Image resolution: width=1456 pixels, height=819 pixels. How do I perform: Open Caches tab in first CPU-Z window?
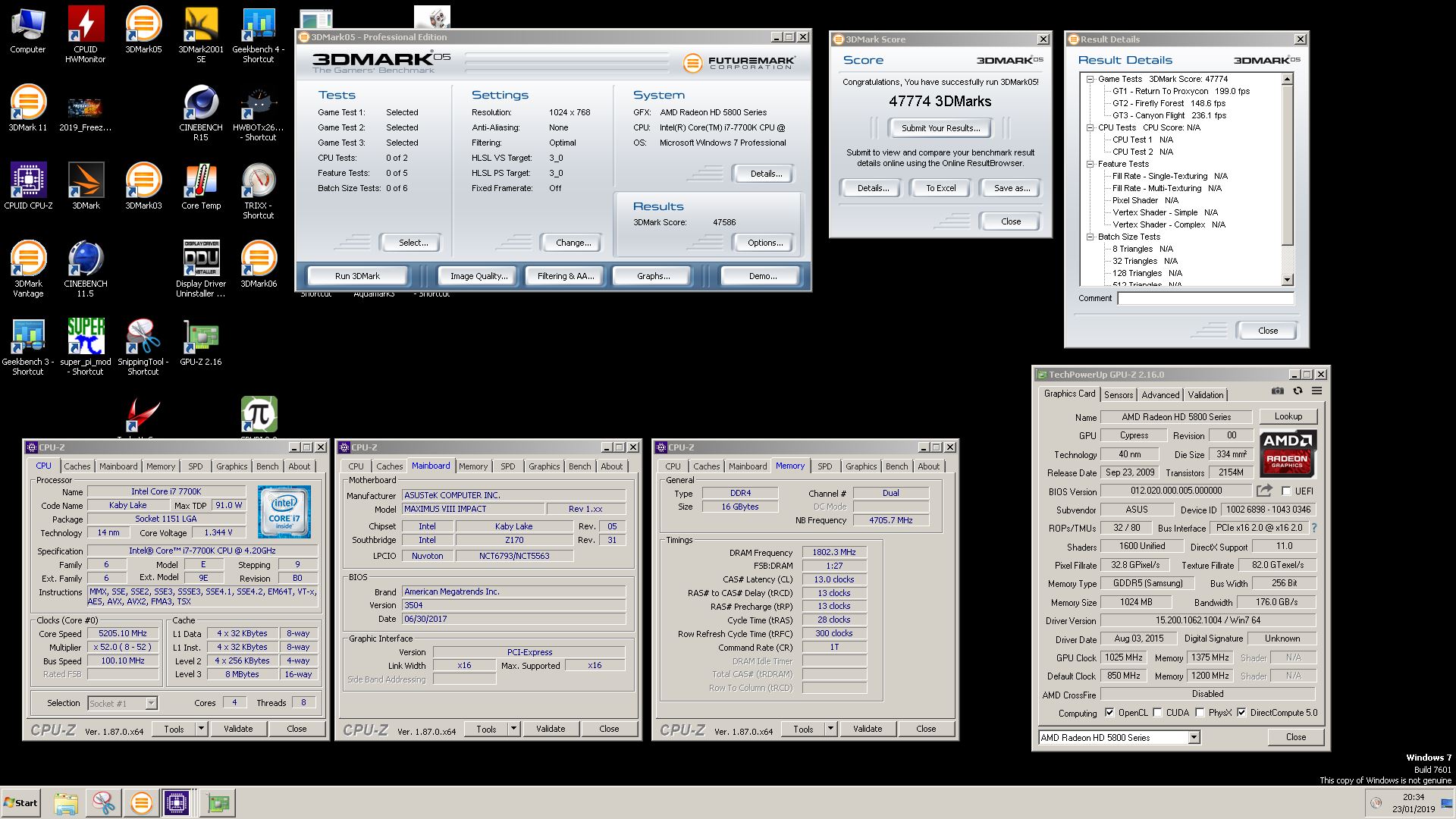click(x=77, y=466)
